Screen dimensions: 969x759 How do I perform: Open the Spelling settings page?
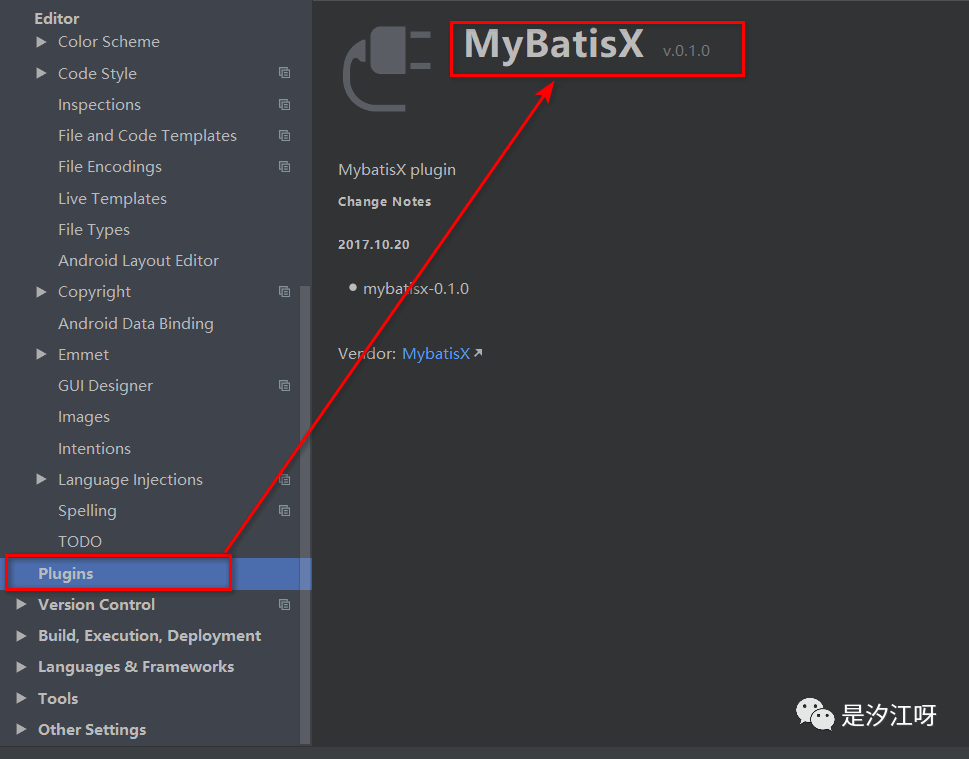point(87,511)
